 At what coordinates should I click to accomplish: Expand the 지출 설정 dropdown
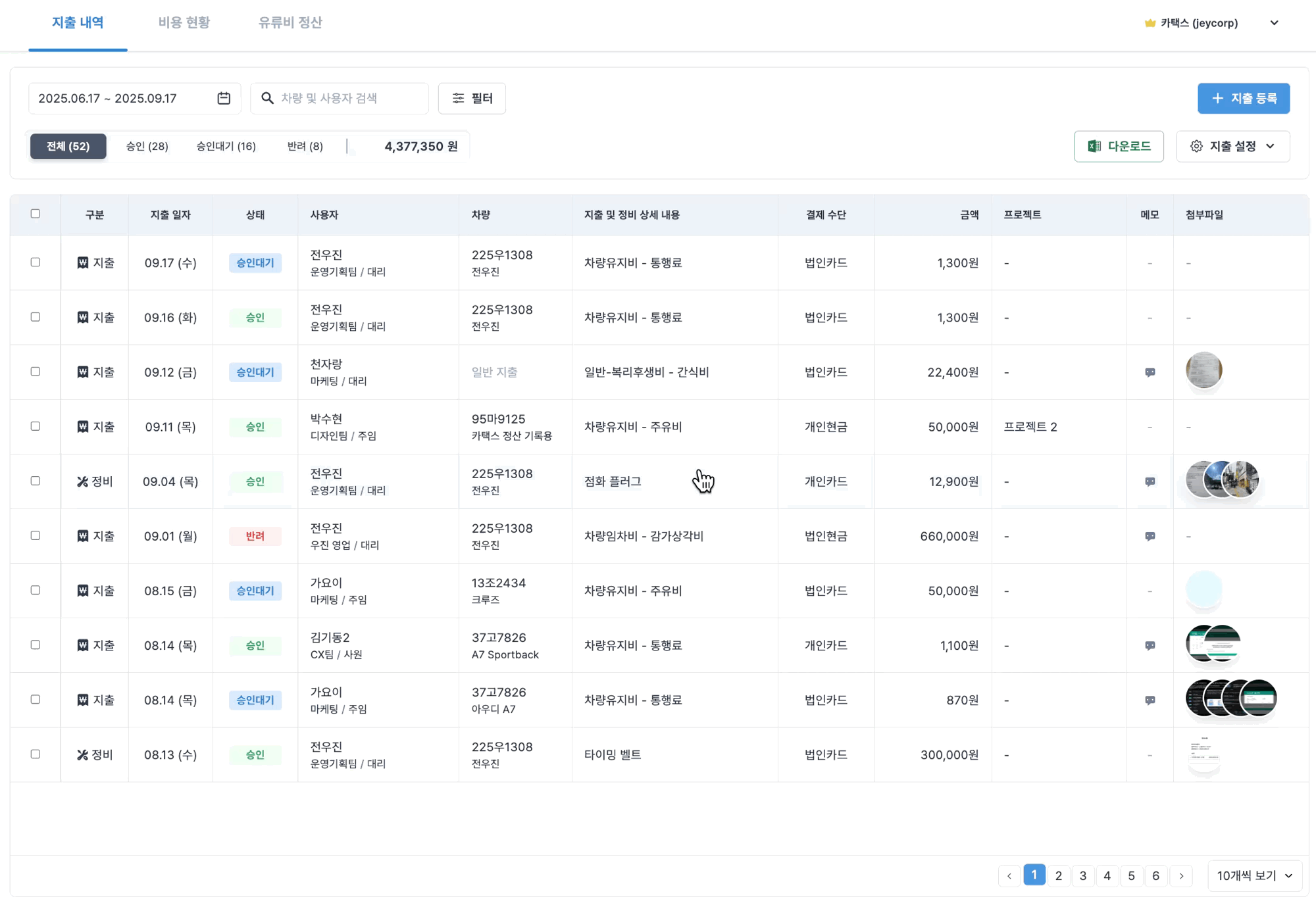pos(1232,146)
